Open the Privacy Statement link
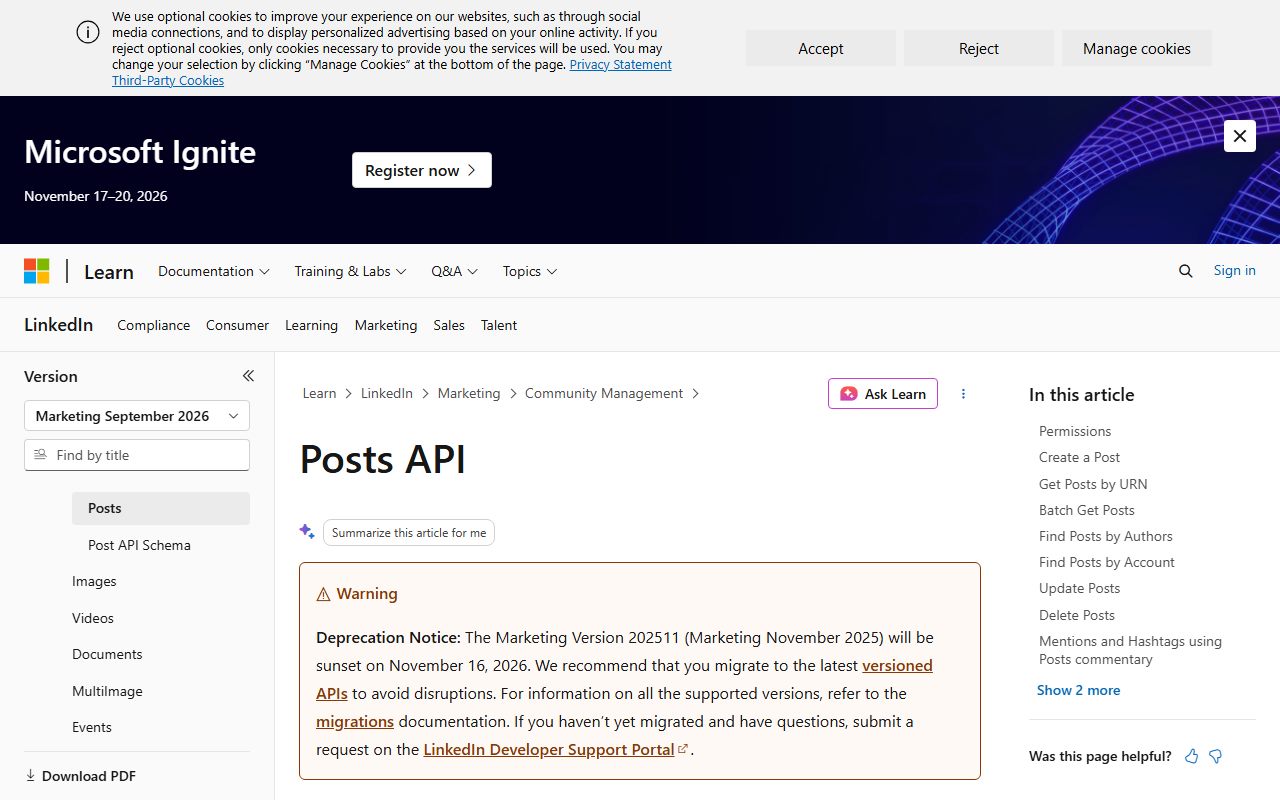 (621, 64)
